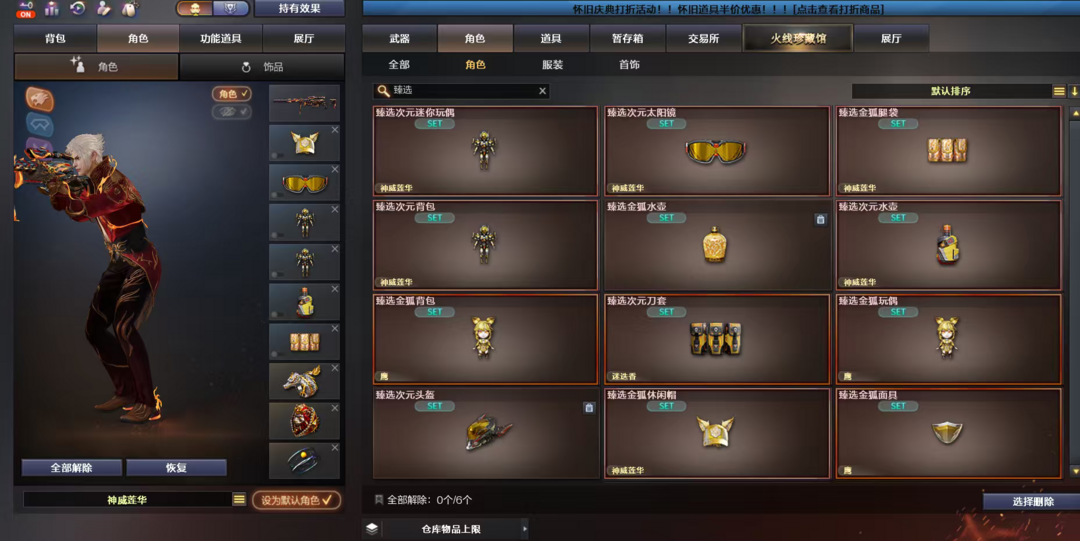Image resolution: width=1080 pixels, height=541 pixels.
Task: Click the trash icon on 臻选次元头盔 item
Action: pyautogui.click(x=589, y=408)
